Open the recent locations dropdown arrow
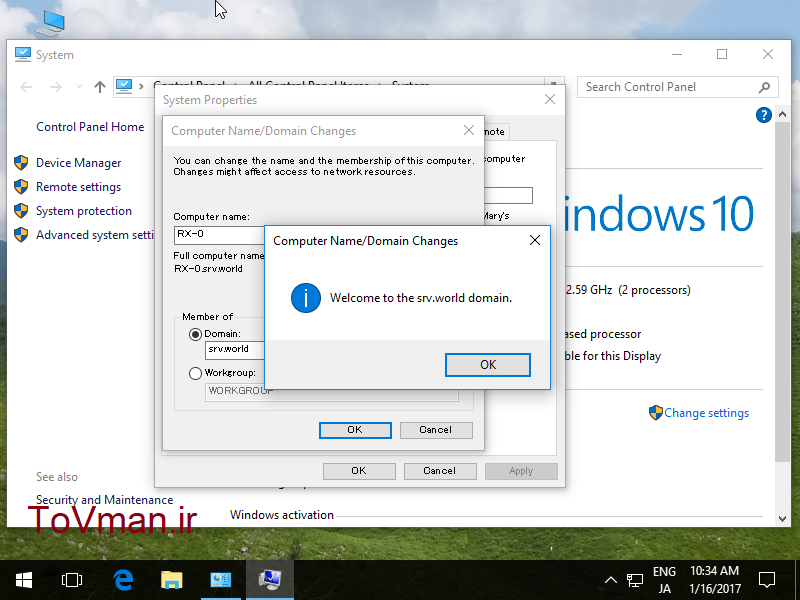This screenshot has width=800, height=600. tap(79, 87)
